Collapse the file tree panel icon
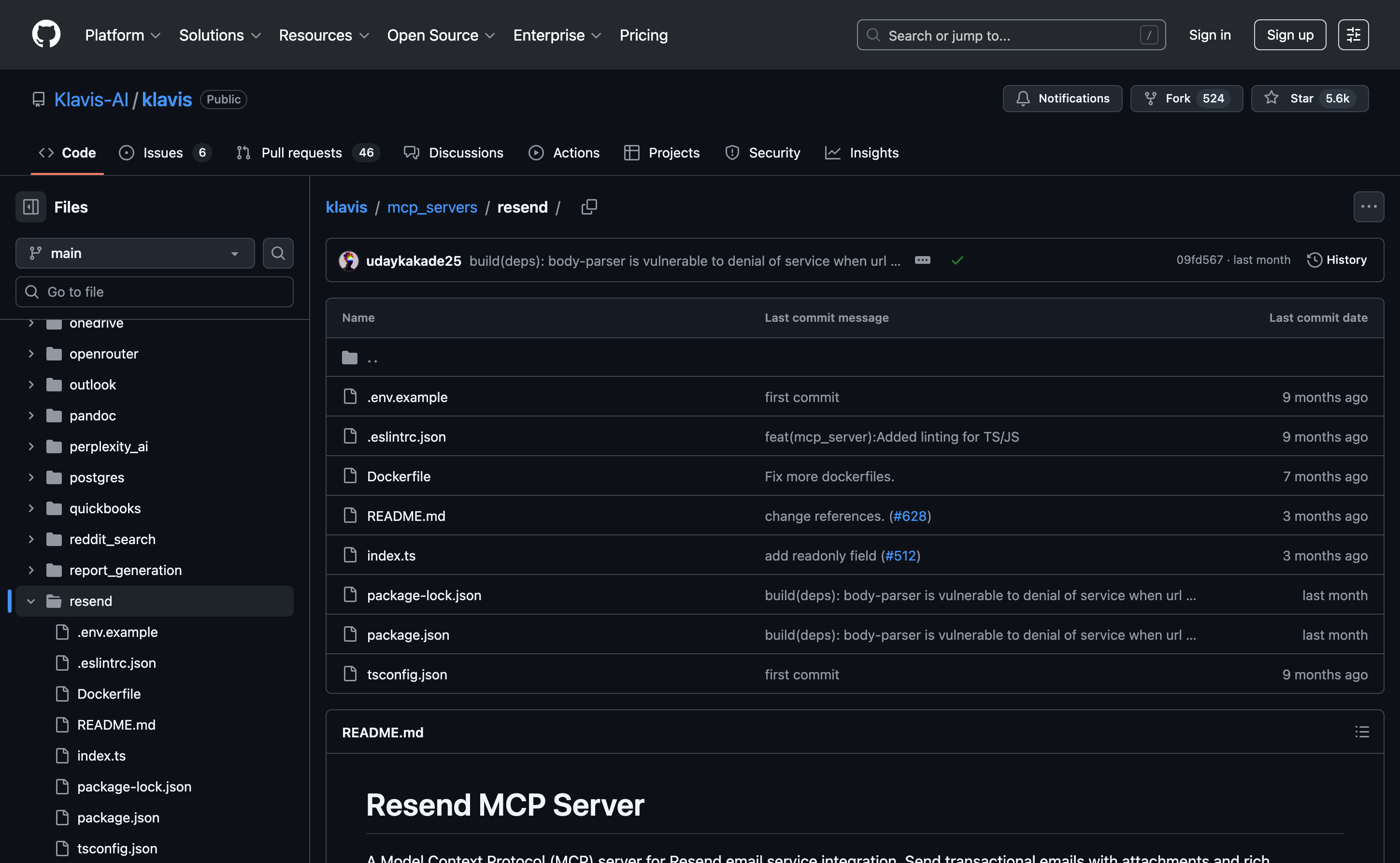 coord(31,207)
